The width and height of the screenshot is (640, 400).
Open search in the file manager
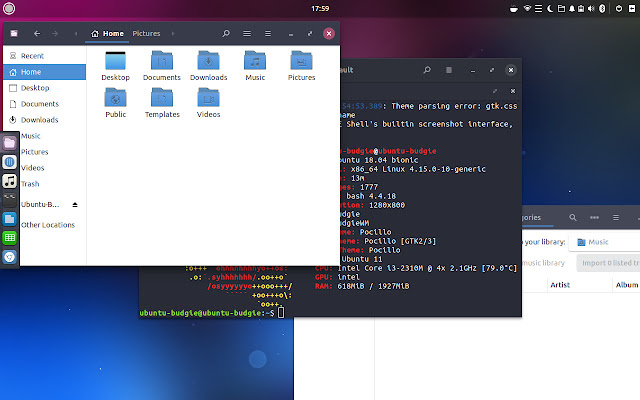pyautogui.click(x=226, y=33)
